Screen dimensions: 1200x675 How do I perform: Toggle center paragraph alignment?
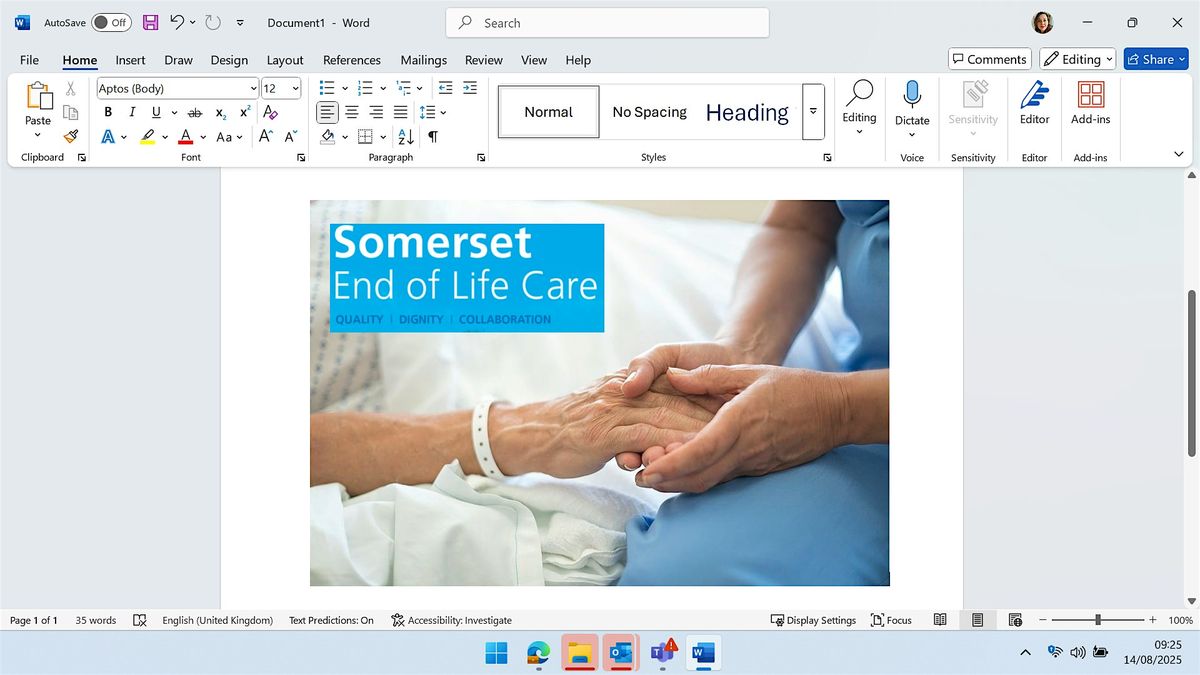click(x=351, y=111)
